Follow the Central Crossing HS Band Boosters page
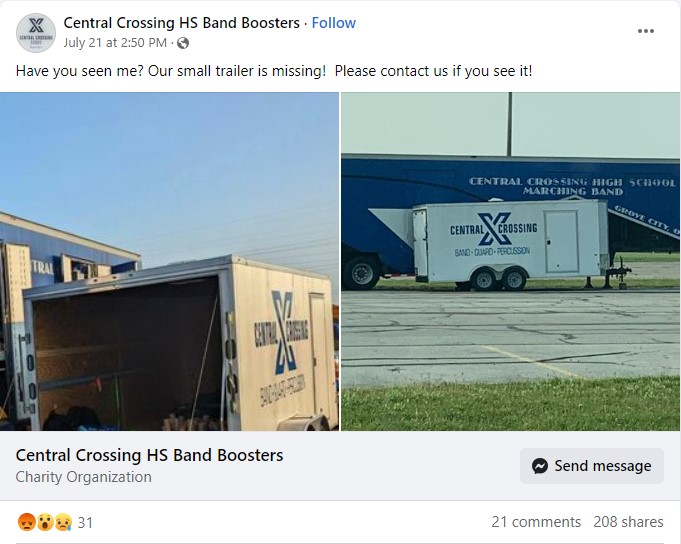Viewport: 681px width, 544px height. coord(334,23)
